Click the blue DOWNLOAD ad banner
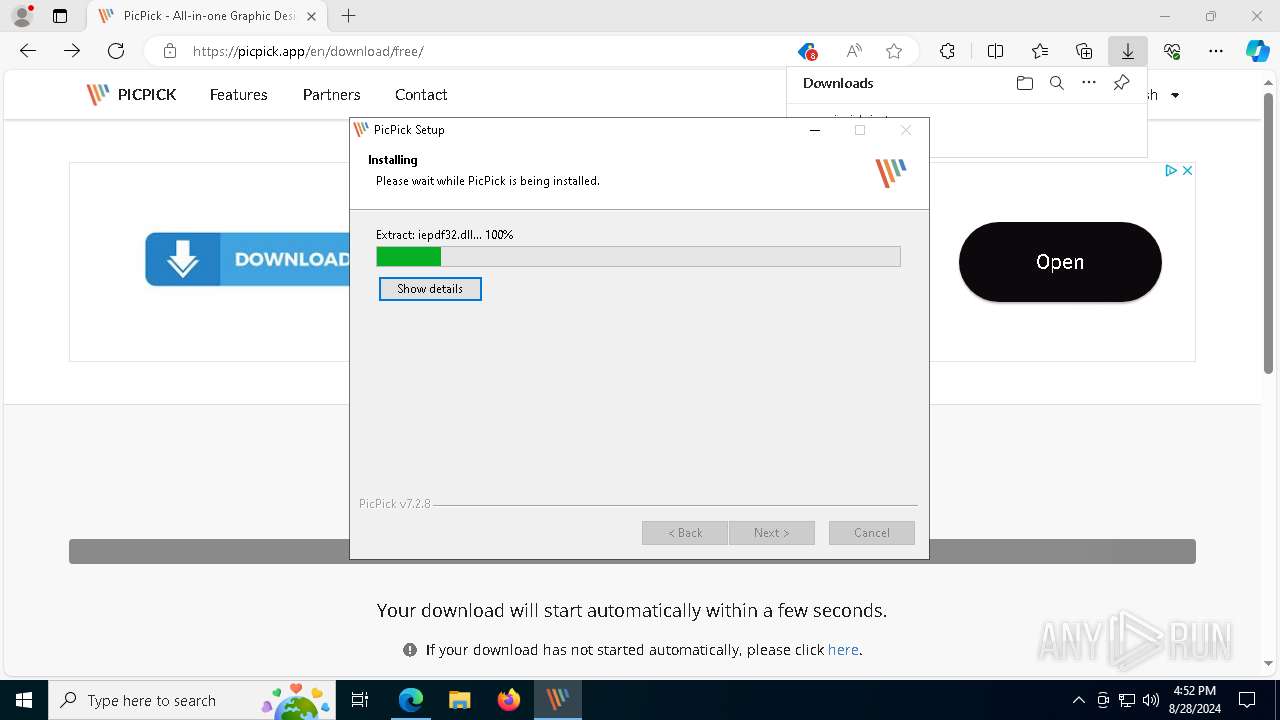This screenshot has height=720, width=1280. 247,259
